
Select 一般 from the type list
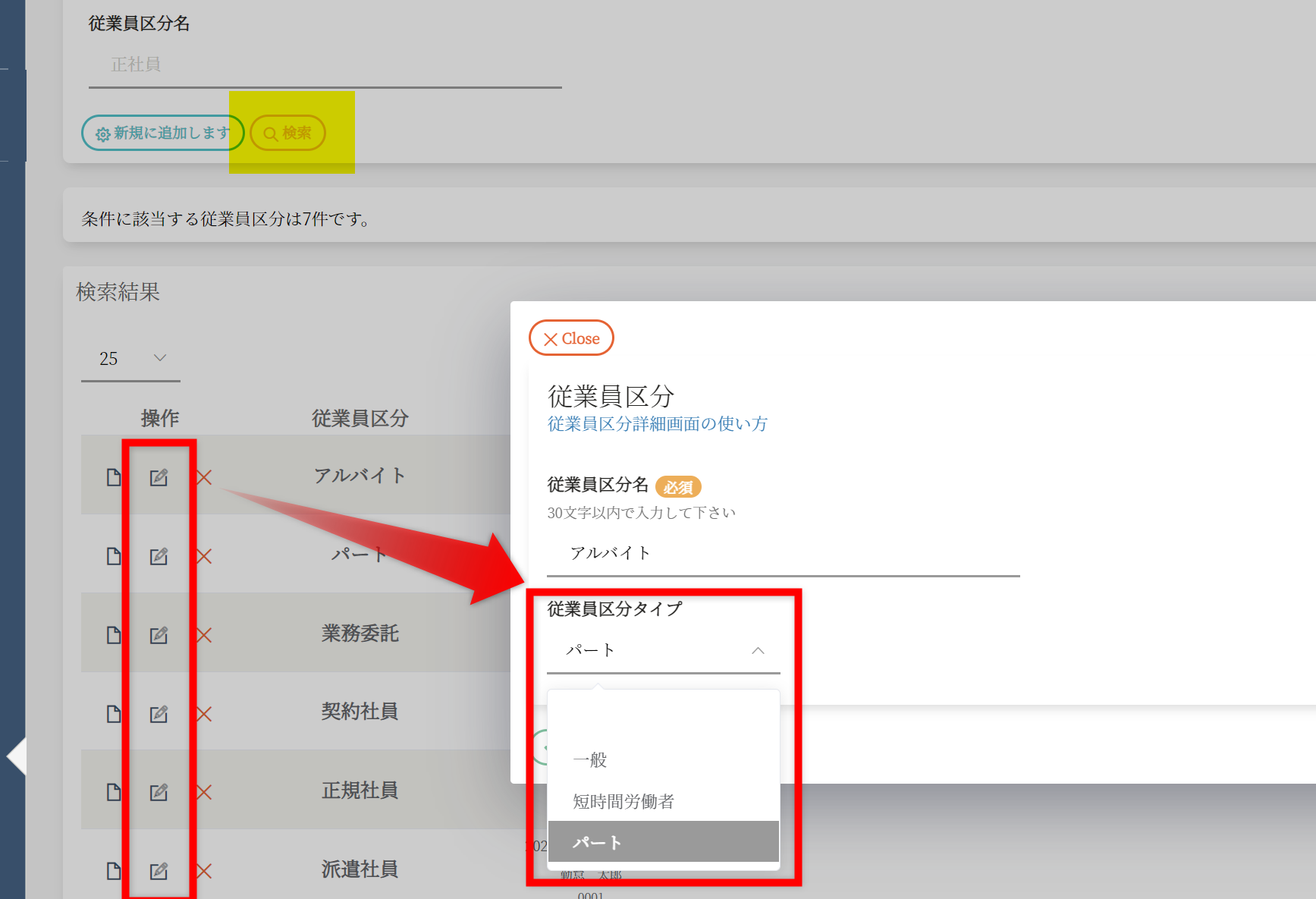tap(590, 759)
